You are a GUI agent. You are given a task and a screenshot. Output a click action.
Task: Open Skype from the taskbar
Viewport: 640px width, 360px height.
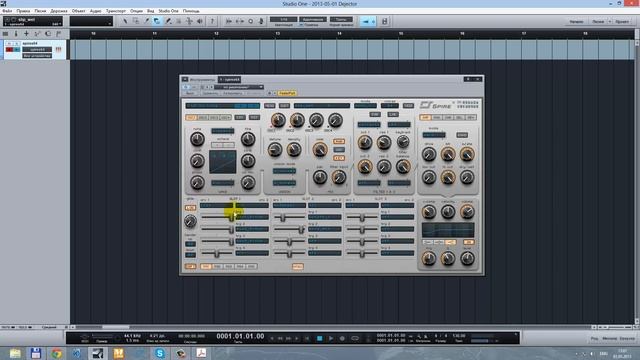click(160, 353)
